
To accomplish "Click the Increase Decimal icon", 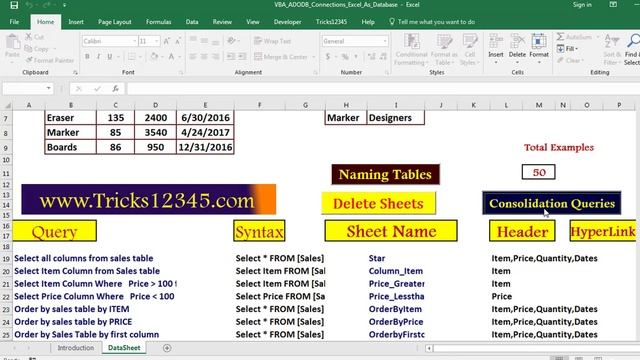I will pos(371,57).
